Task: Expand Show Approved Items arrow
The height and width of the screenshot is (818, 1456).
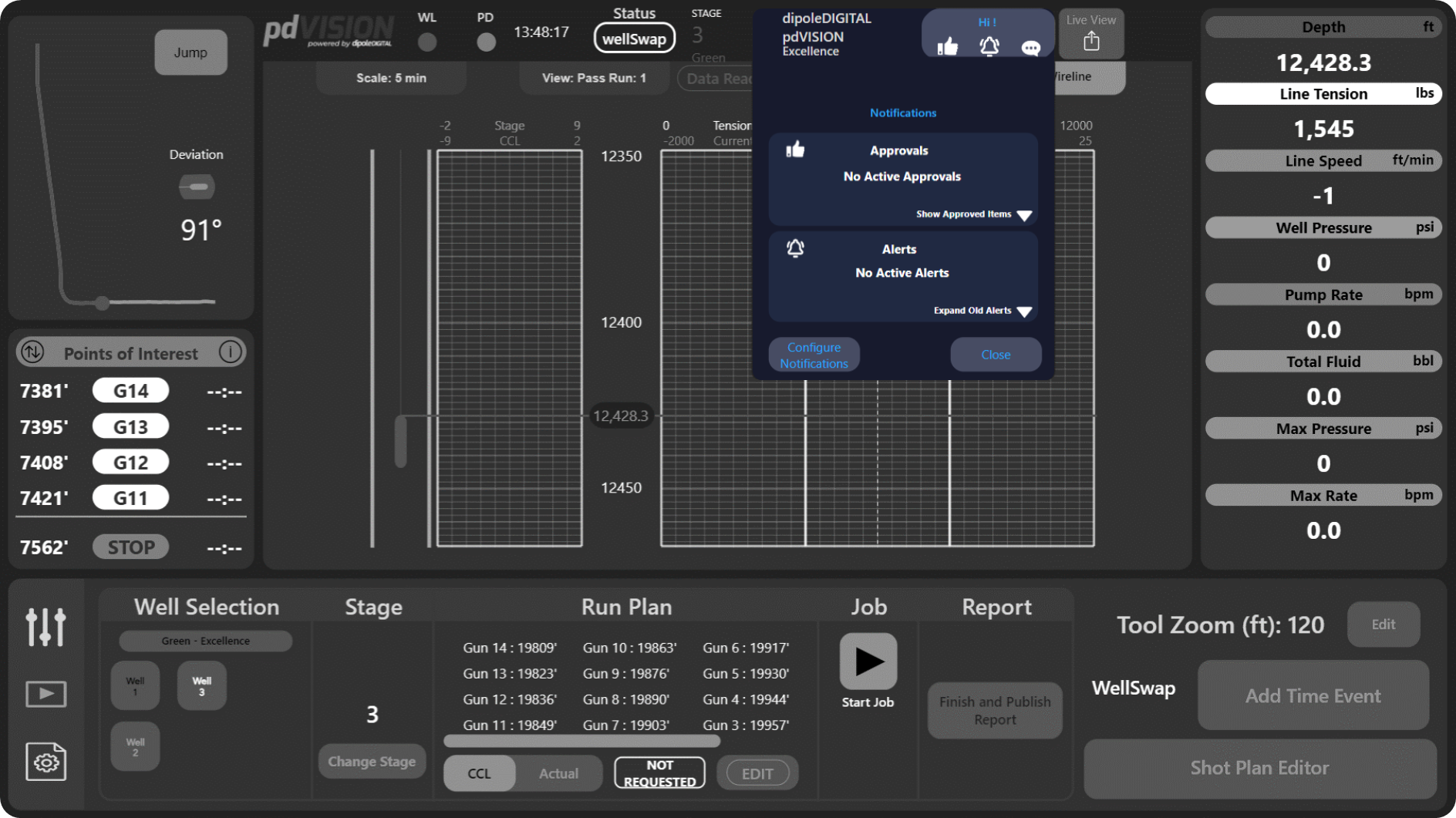Action: pos(1024,215)
